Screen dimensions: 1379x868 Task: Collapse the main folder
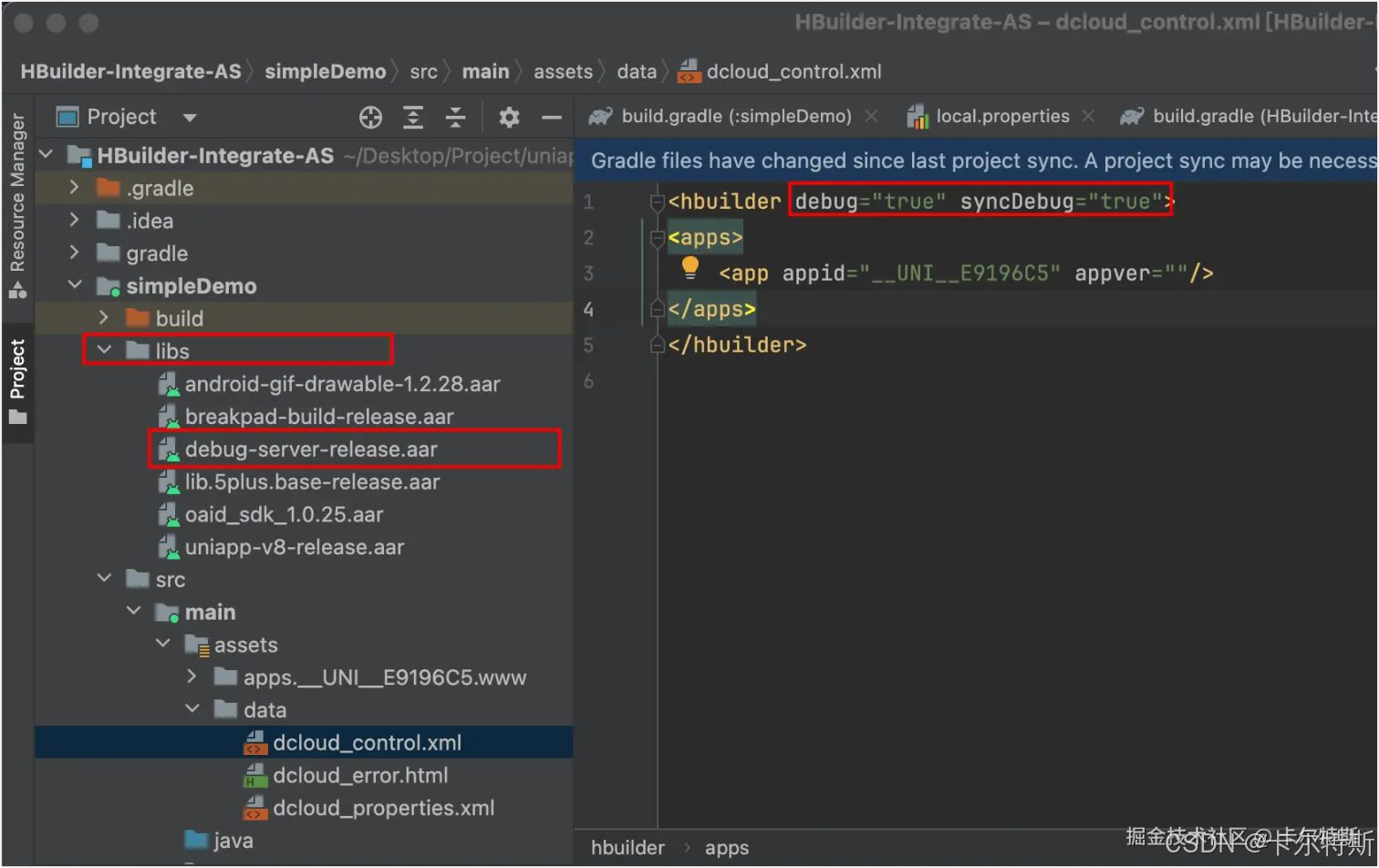point(133,611)
